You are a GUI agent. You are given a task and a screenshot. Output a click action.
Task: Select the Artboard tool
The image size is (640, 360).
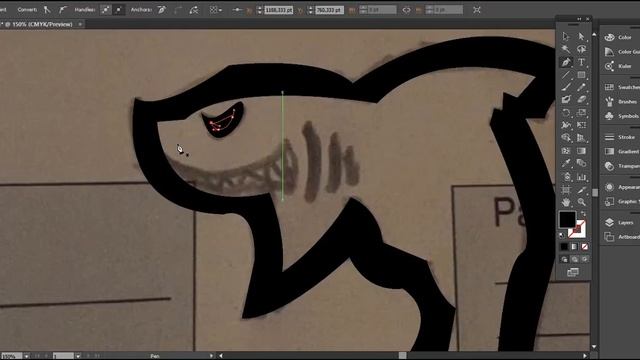click(566, 190)
